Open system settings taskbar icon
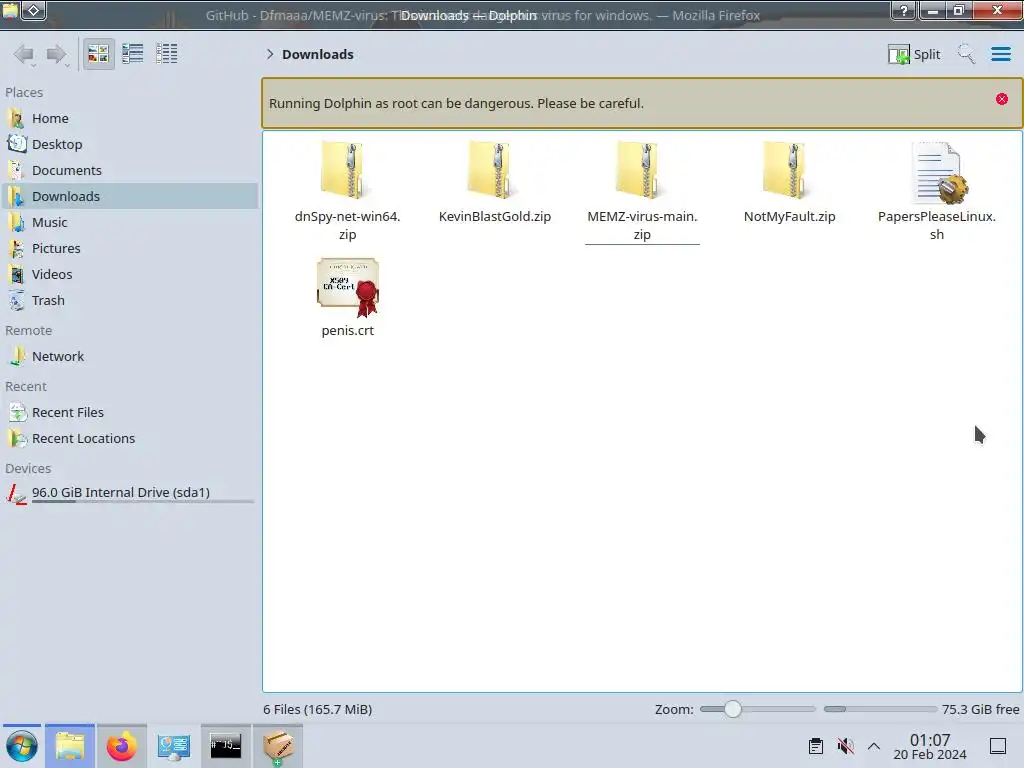 coord(174,746)
